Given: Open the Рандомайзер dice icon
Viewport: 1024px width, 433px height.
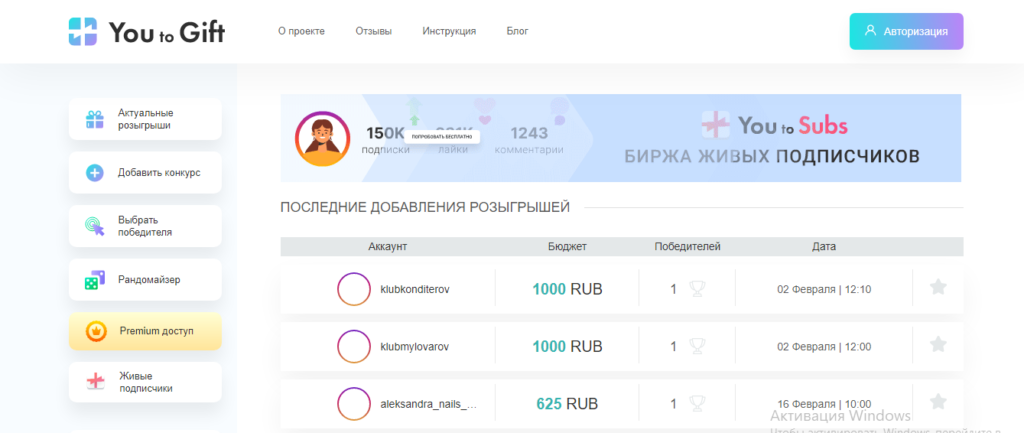Looking at the screenshot, I should [95, 280].
